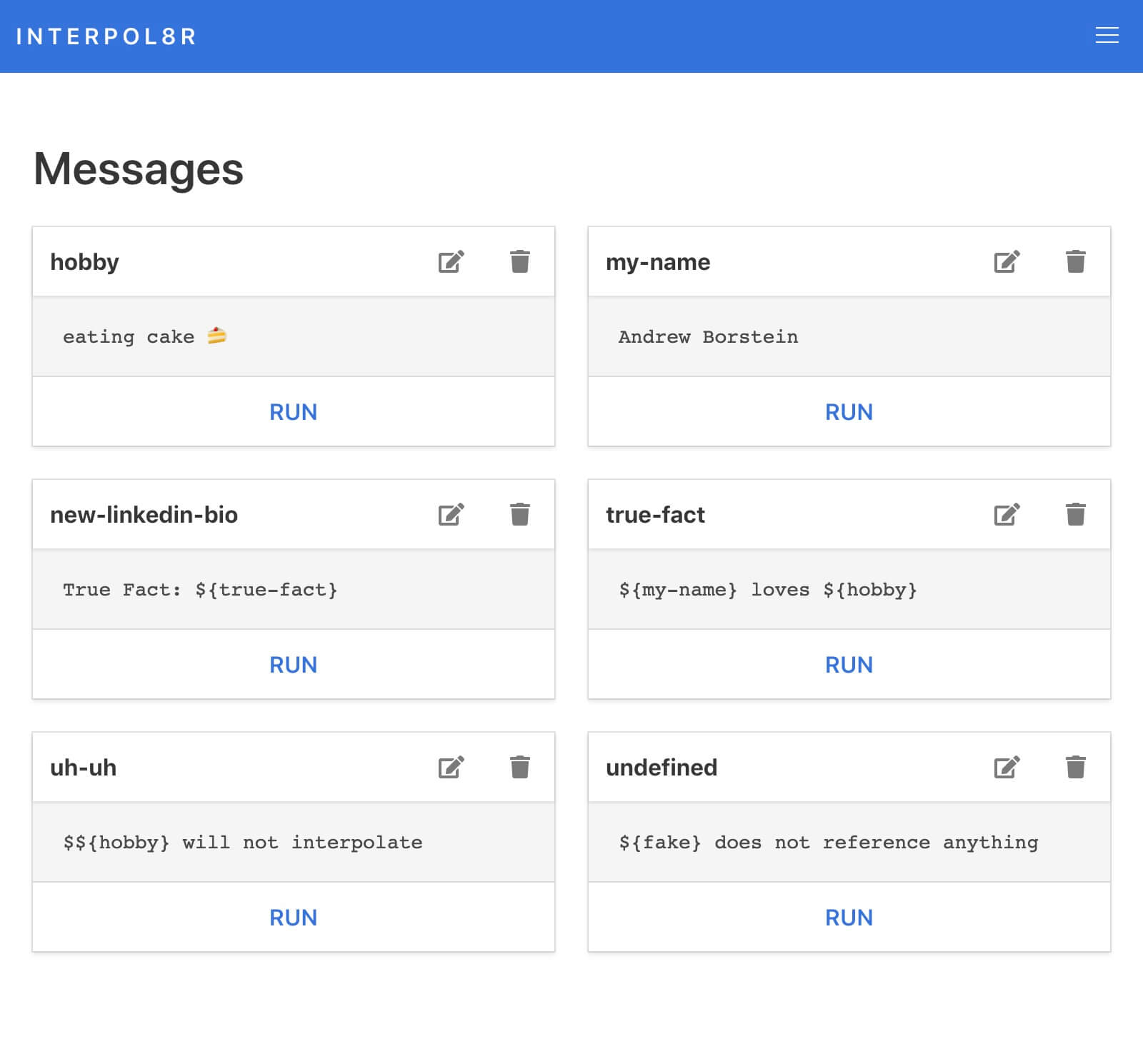1143x1064 pixels.
Task: Edit the my-name message
Action: click(x=1007, y=262)
